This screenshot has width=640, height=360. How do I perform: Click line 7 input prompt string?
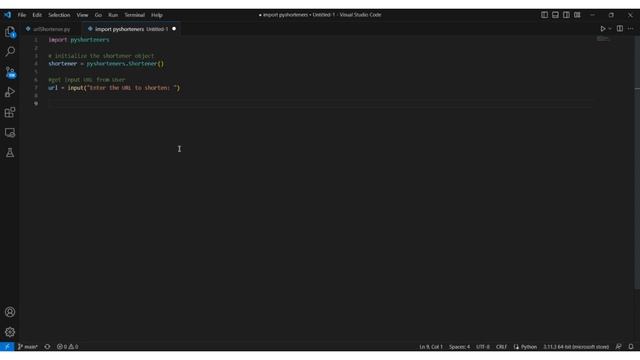132,88
